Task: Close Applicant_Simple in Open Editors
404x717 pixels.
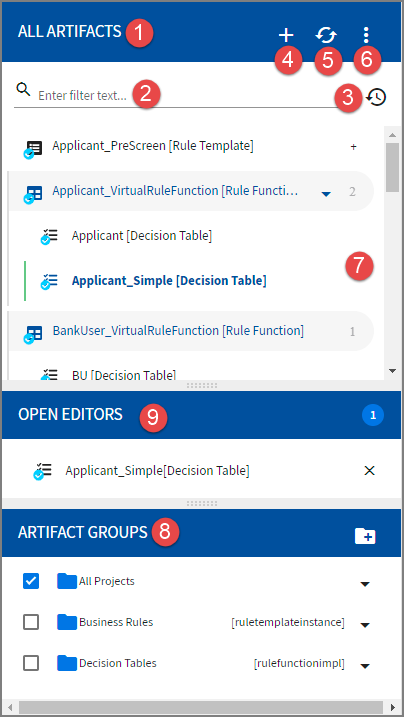Action: click(369, 471)
